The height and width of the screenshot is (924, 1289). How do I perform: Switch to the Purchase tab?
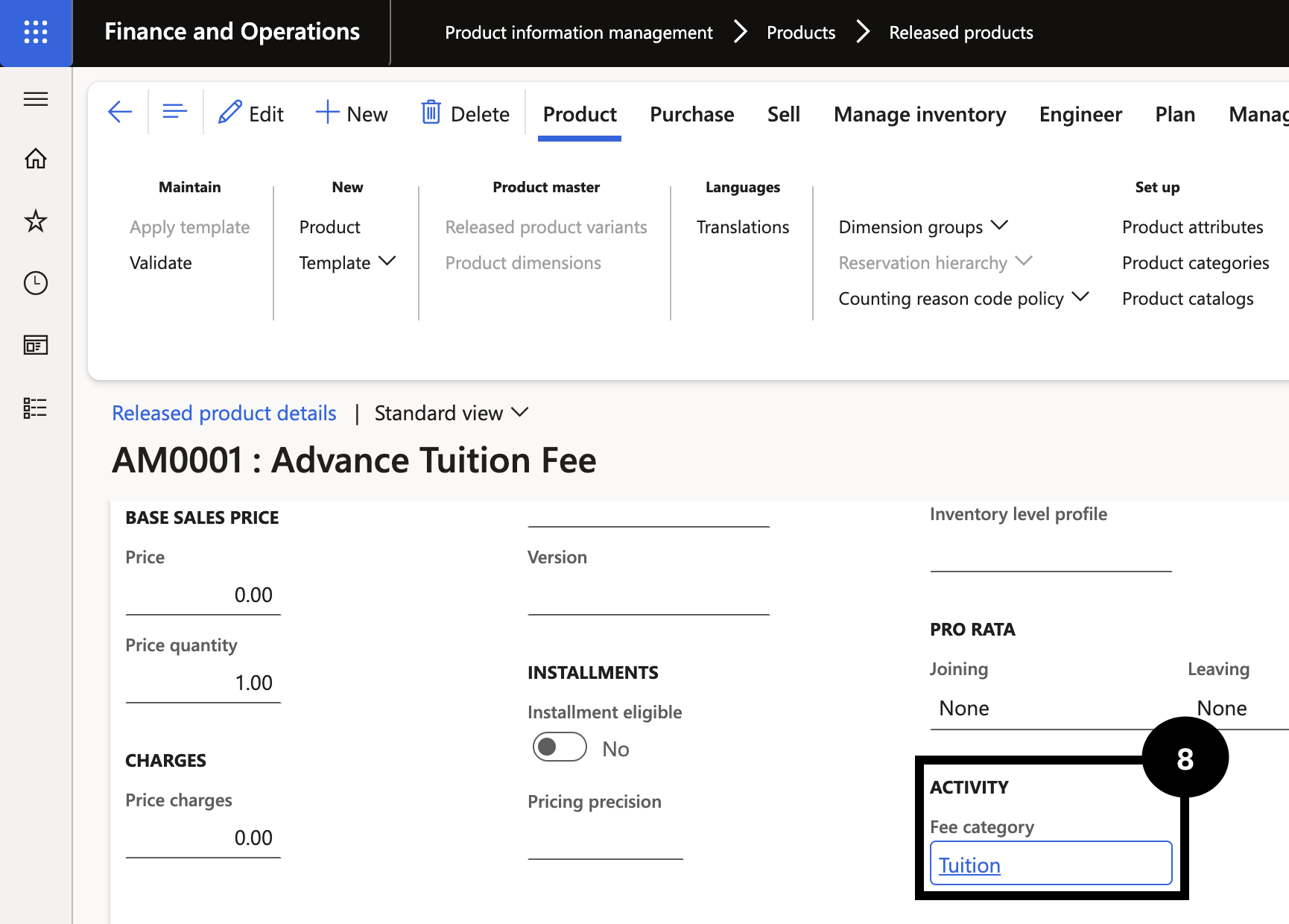692,114
